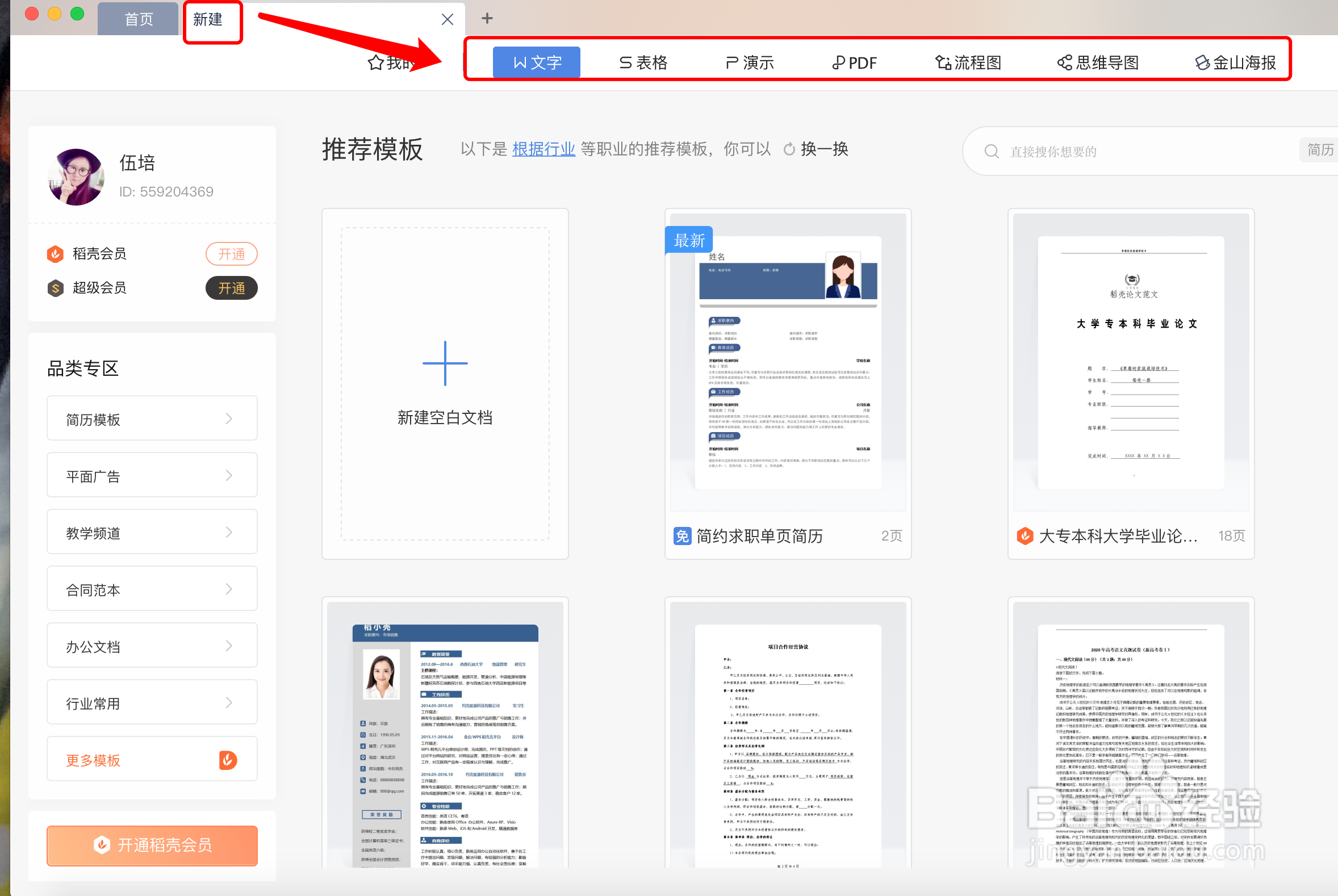Image resolution: width=1338 pixels, height=896 pixels.
Task: Click the 根据行业 link
Action: tap(543, 149)
